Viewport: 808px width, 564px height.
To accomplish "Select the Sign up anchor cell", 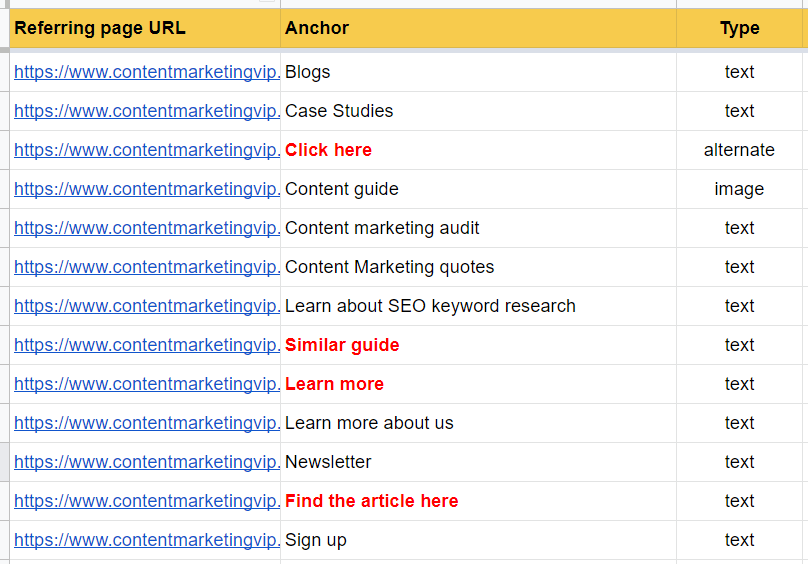I will coord(478,540).
